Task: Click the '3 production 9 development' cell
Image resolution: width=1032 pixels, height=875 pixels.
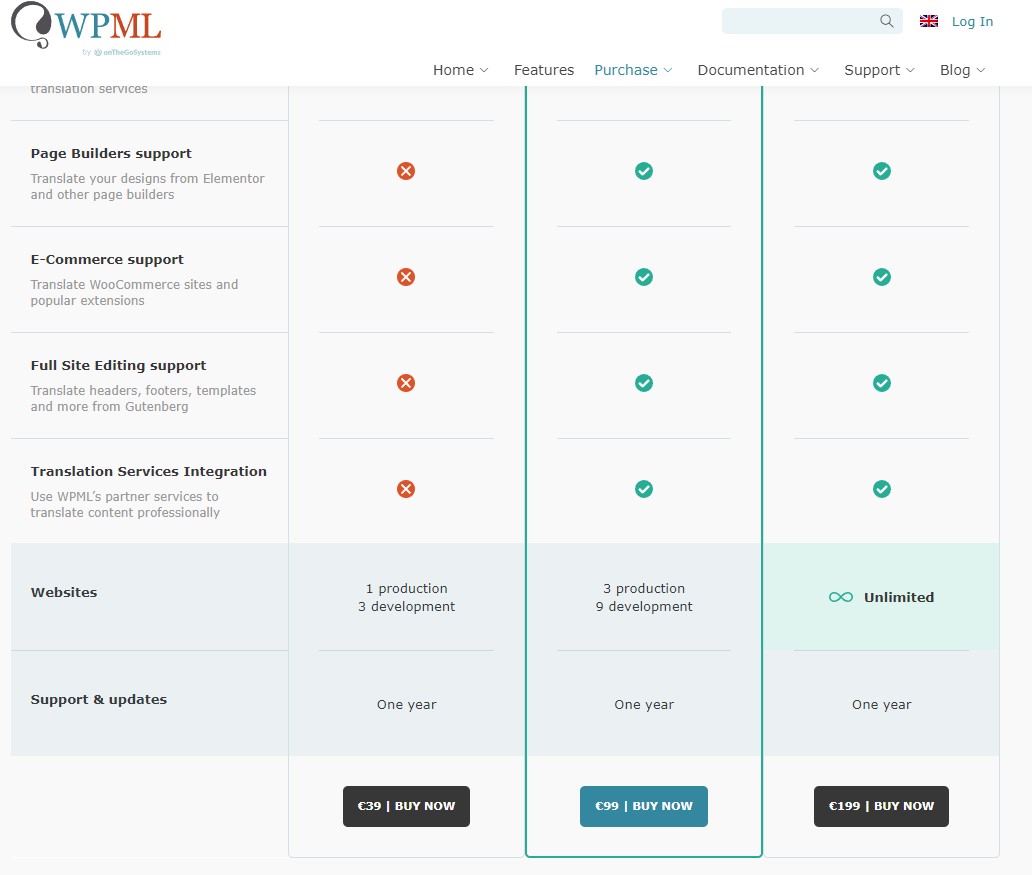Action: click(644, 597)
